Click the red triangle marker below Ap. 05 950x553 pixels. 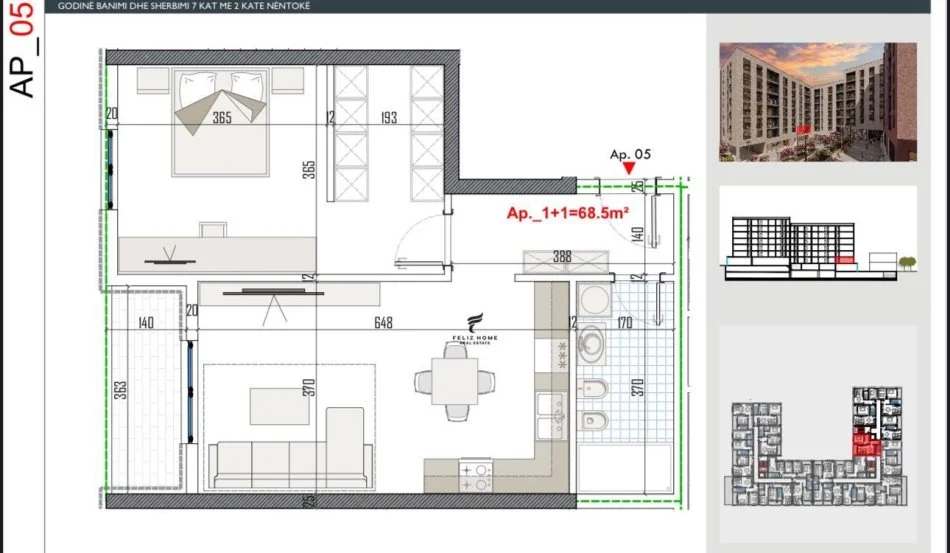tap(629, 170)
